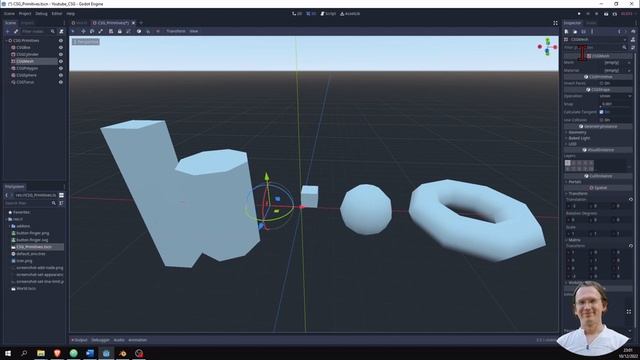
Task: Open the Script workspace
Action: point(328,13)
